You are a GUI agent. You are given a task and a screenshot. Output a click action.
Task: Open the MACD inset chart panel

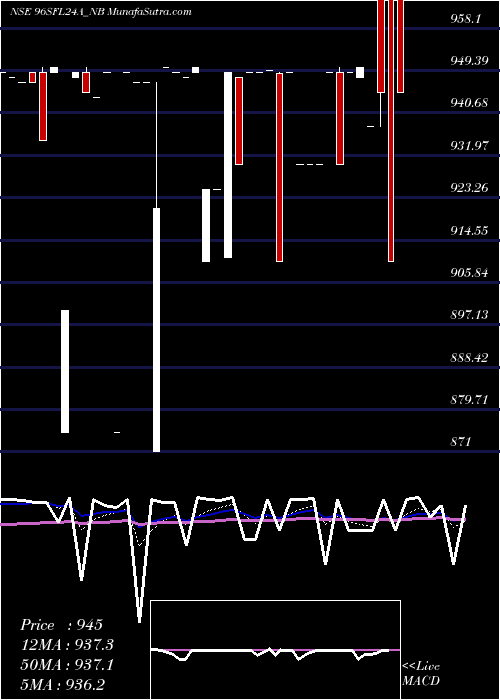tap(275, 650)
